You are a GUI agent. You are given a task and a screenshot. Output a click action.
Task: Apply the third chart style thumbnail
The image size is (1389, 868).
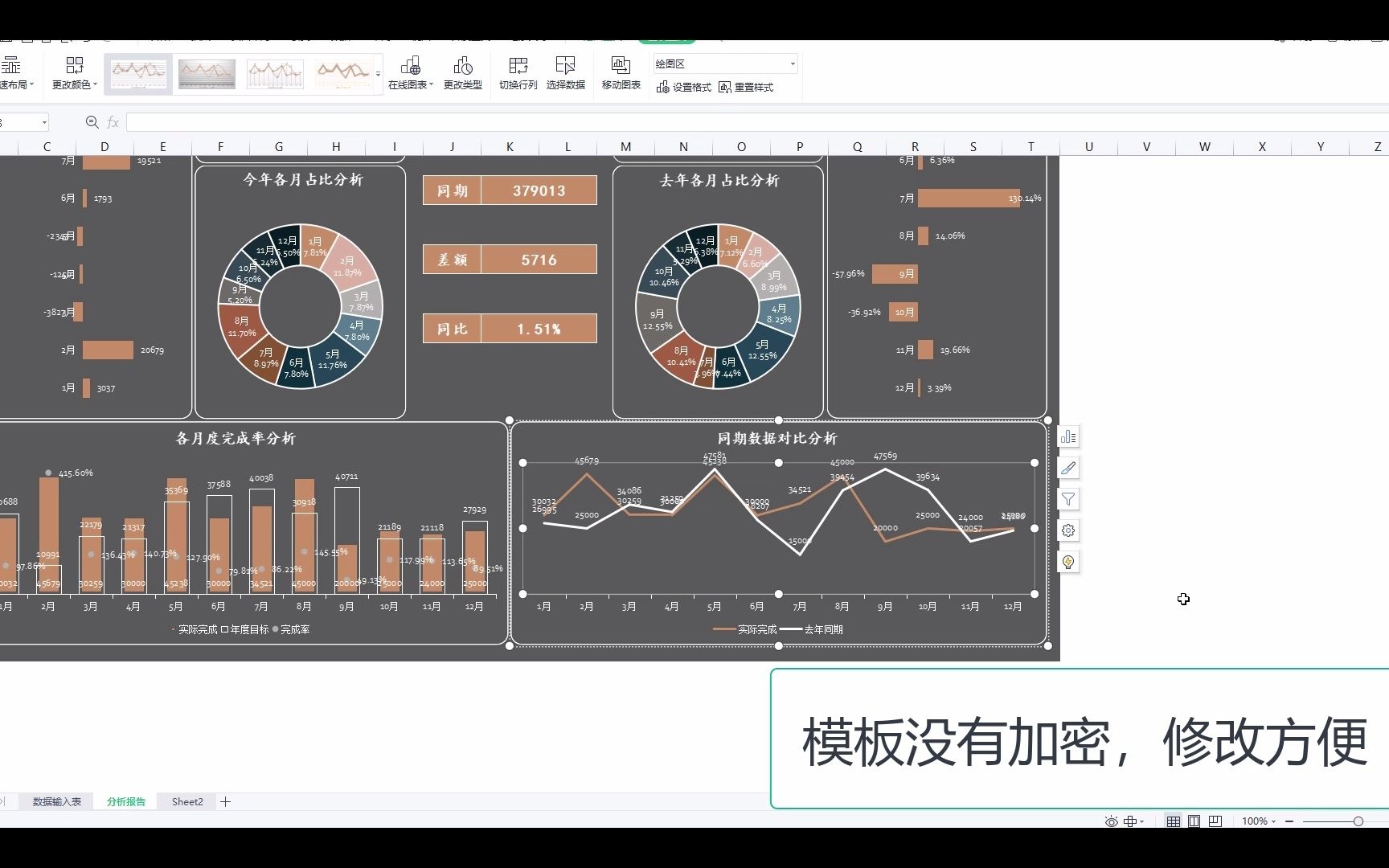coord(275,74)
